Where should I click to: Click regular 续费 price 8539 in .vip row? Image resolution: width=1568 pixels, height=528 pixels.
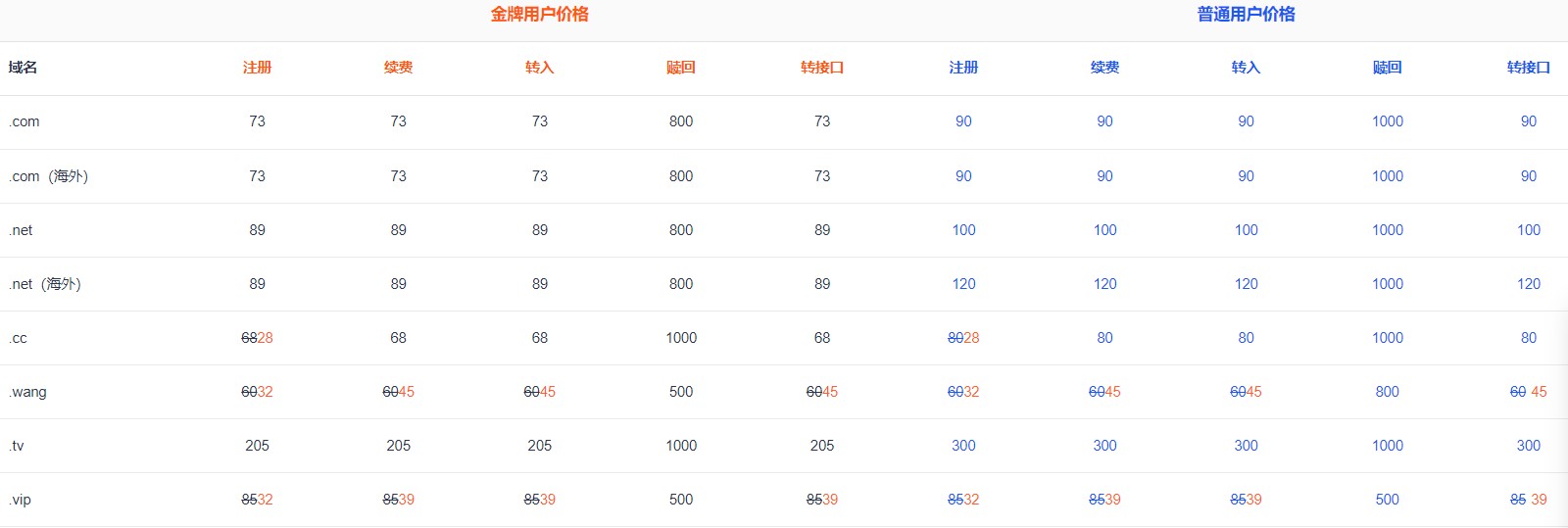point(1104,500)
